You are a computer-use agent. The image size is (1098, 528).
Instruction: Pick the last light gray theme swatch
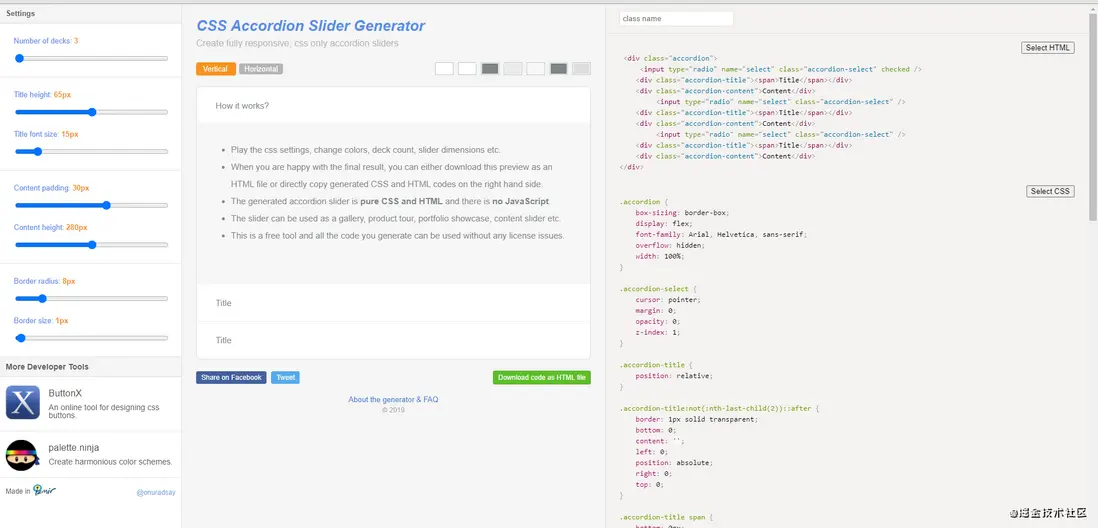pos(581,69)
